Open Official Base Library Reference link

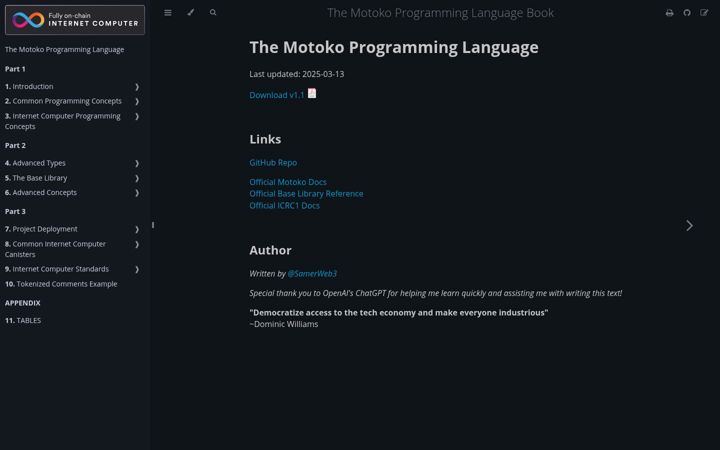306,194
